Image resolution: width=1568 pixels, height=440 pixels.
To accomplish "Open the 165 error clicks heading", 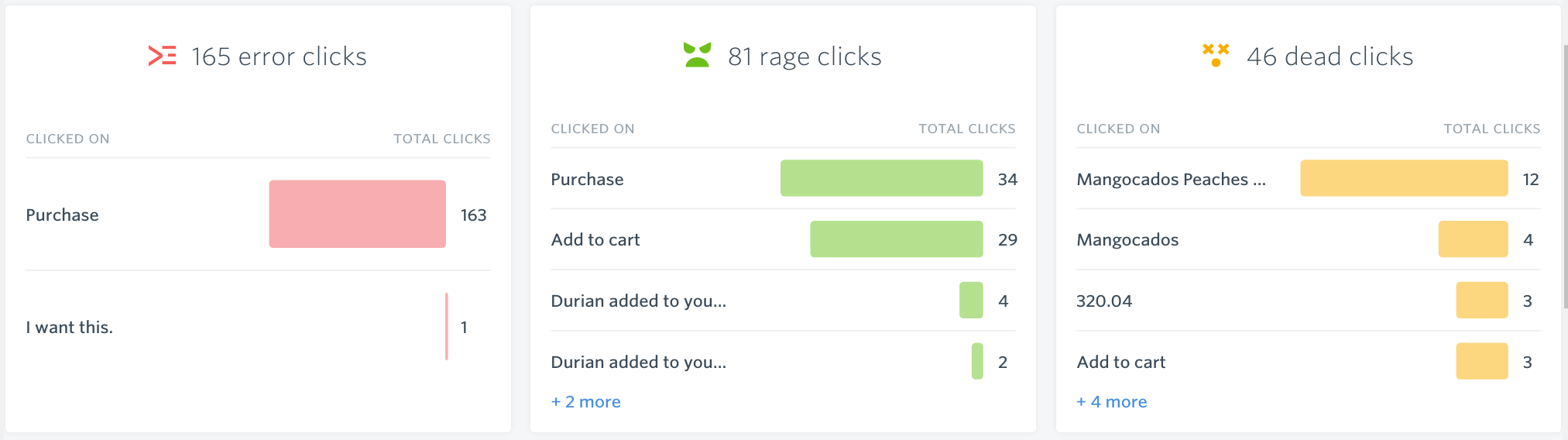I will click(279, 57).
